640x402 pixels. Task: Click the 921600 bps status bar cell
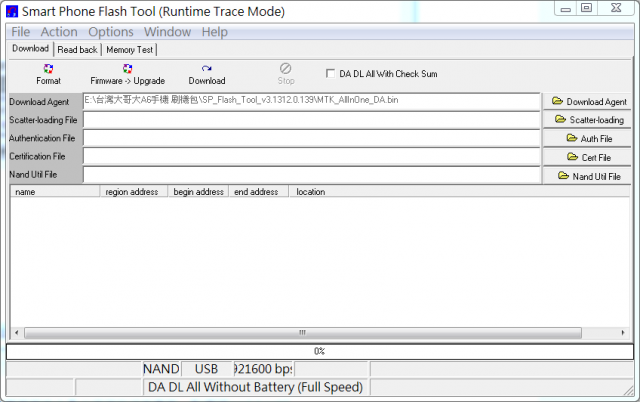click(x=263, y=369)
